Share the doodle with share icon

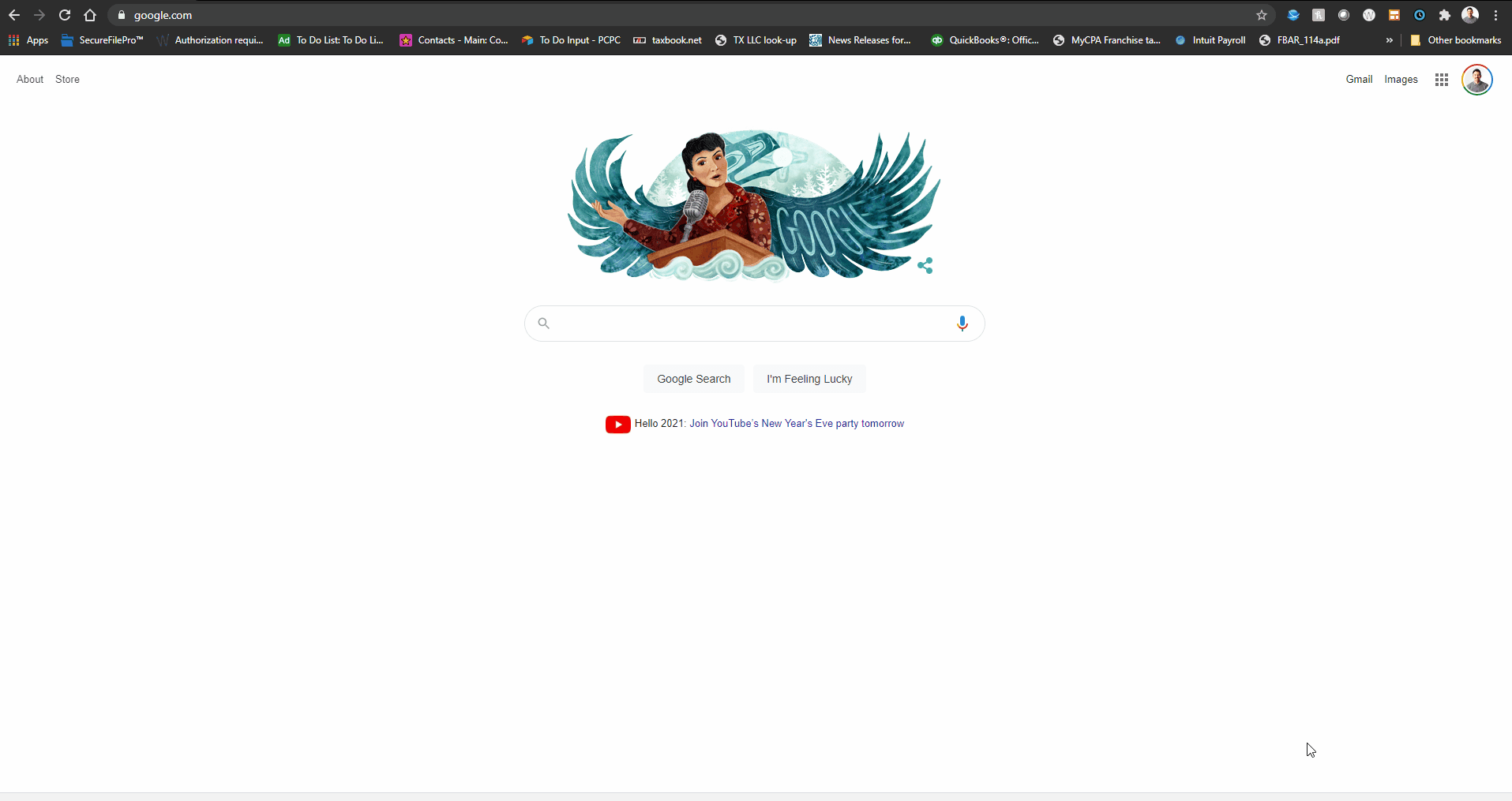tap(925, 266)
